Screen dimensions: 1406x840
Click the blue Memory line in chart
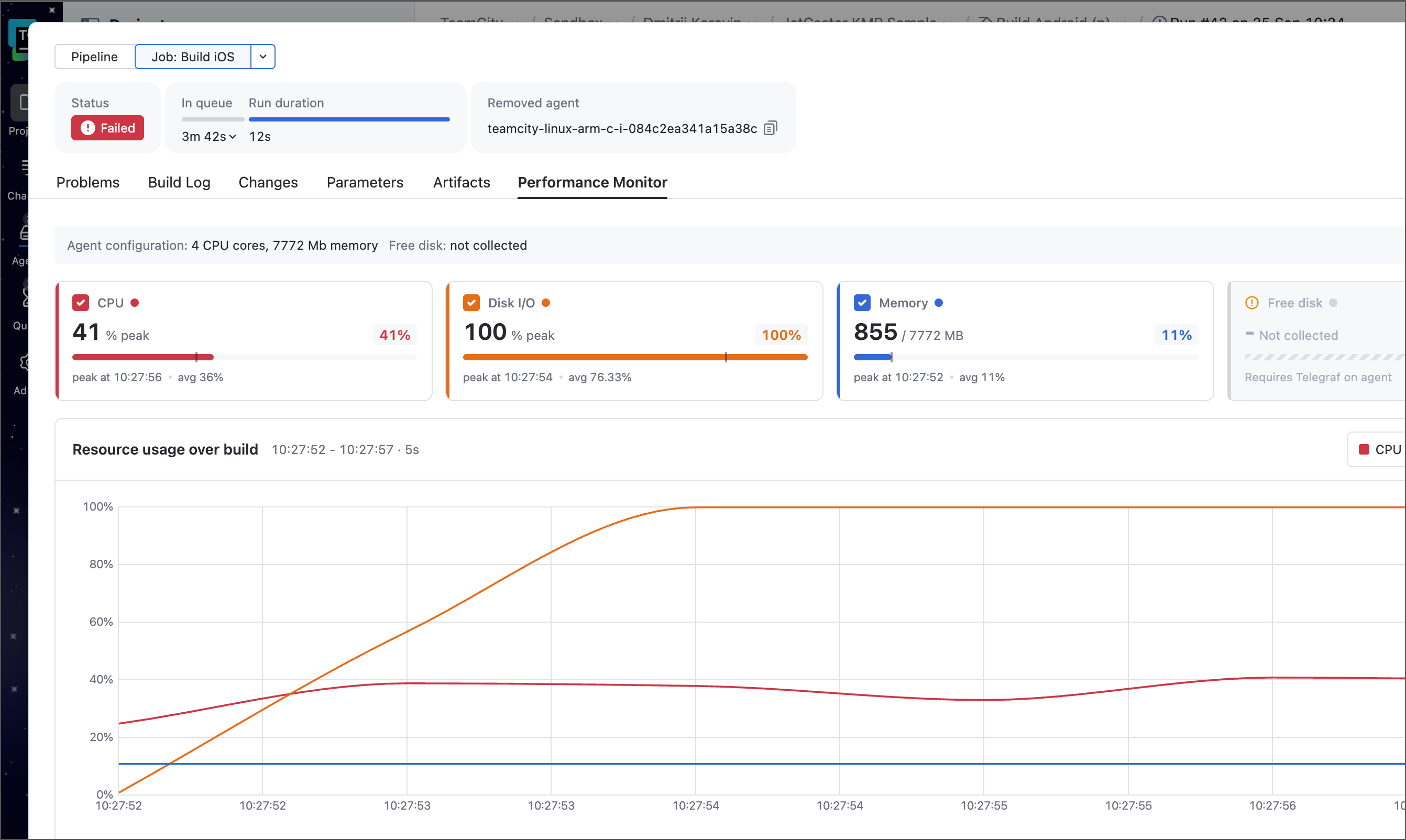762,764
